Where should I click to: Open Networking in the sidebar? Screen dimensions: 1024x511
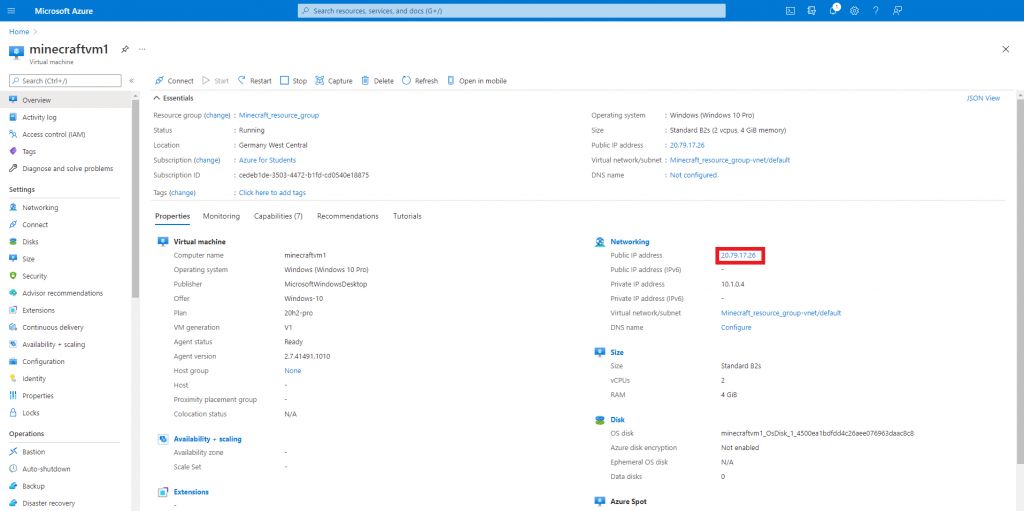click(x=40, y=207)
